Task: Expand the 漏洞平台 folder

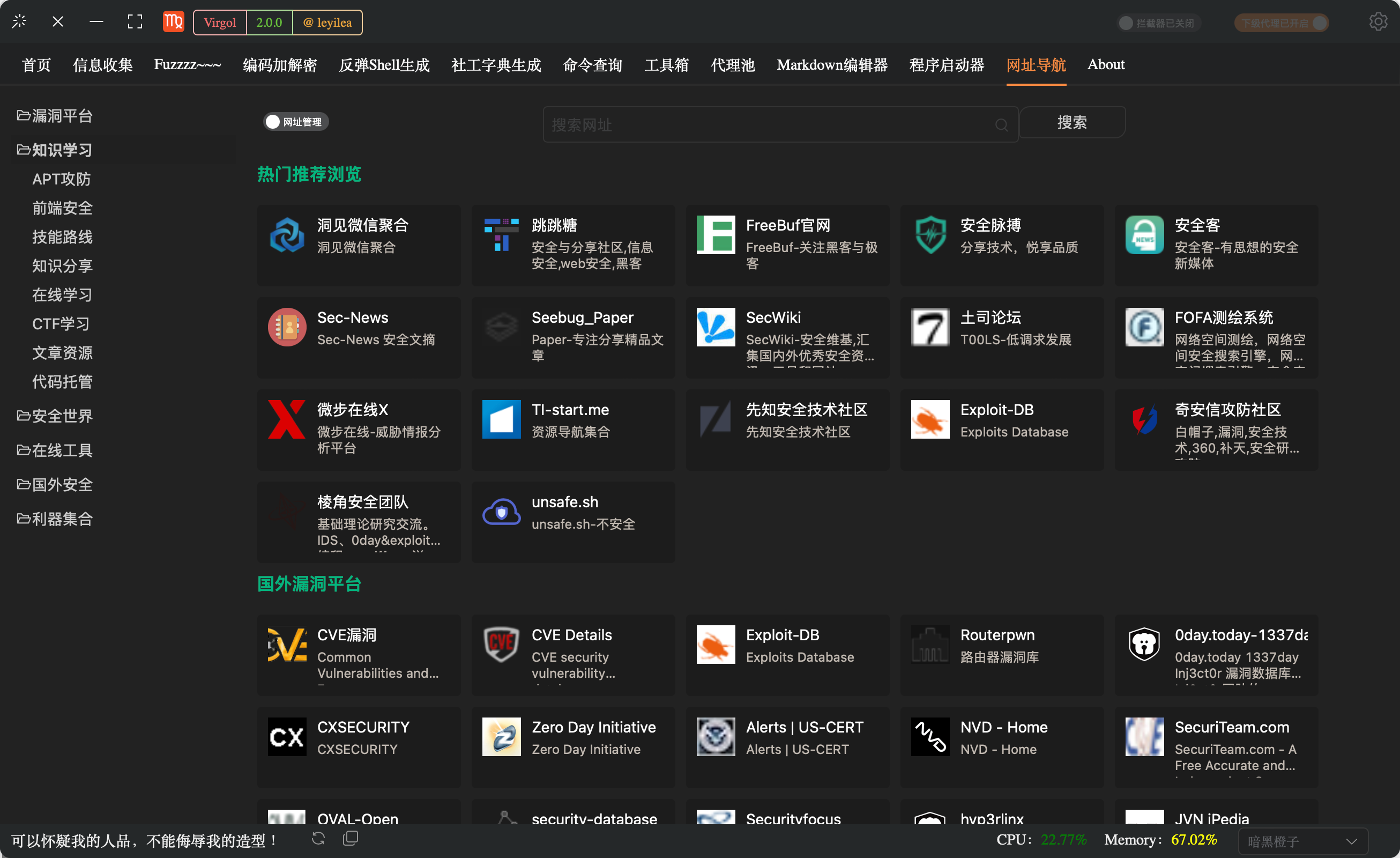Action: tap(55, 116)
